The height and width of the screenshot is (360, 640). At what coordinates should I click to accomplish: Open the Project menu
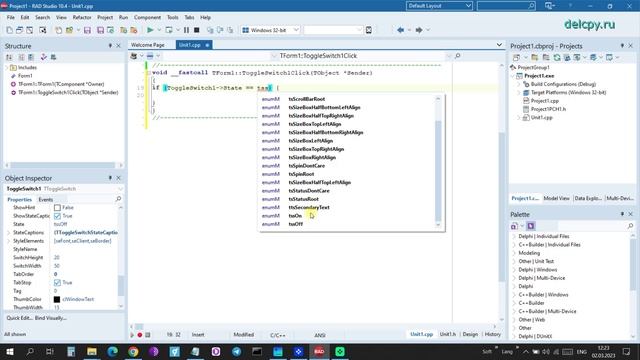coord(105,18)
